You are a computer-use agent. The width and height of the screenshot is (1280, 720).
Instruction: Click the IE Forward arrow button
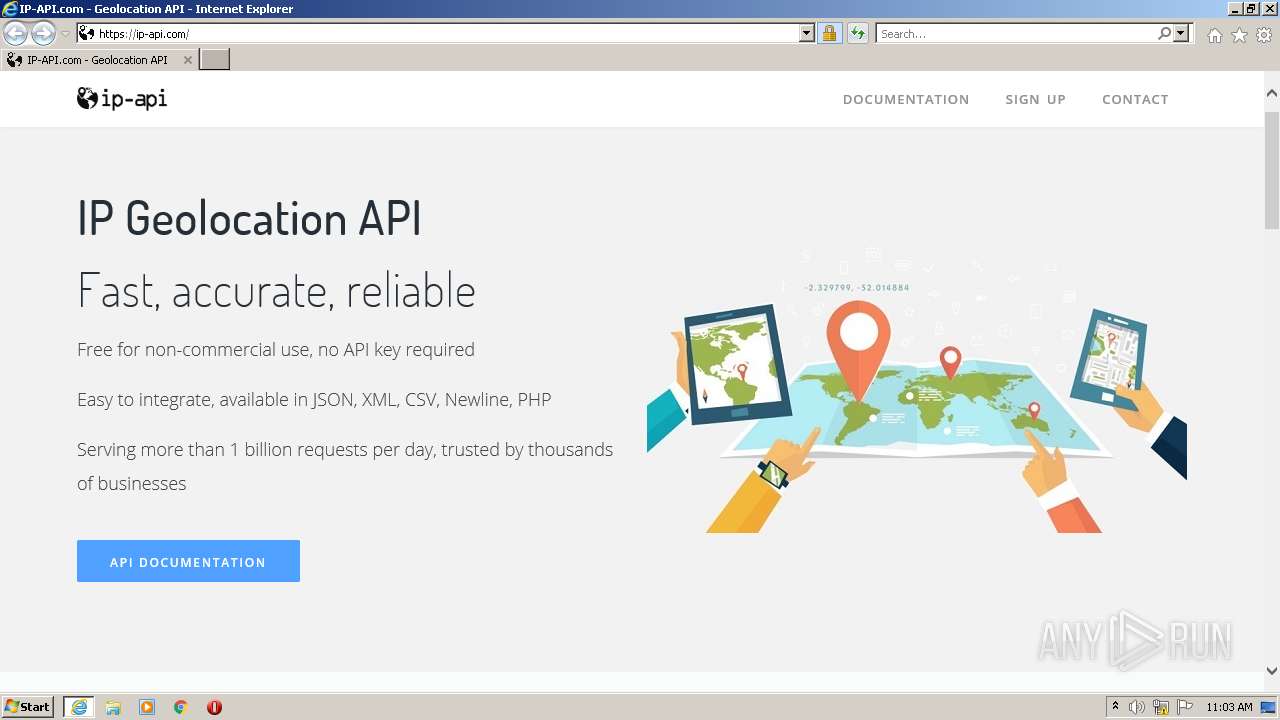[43, 33]
